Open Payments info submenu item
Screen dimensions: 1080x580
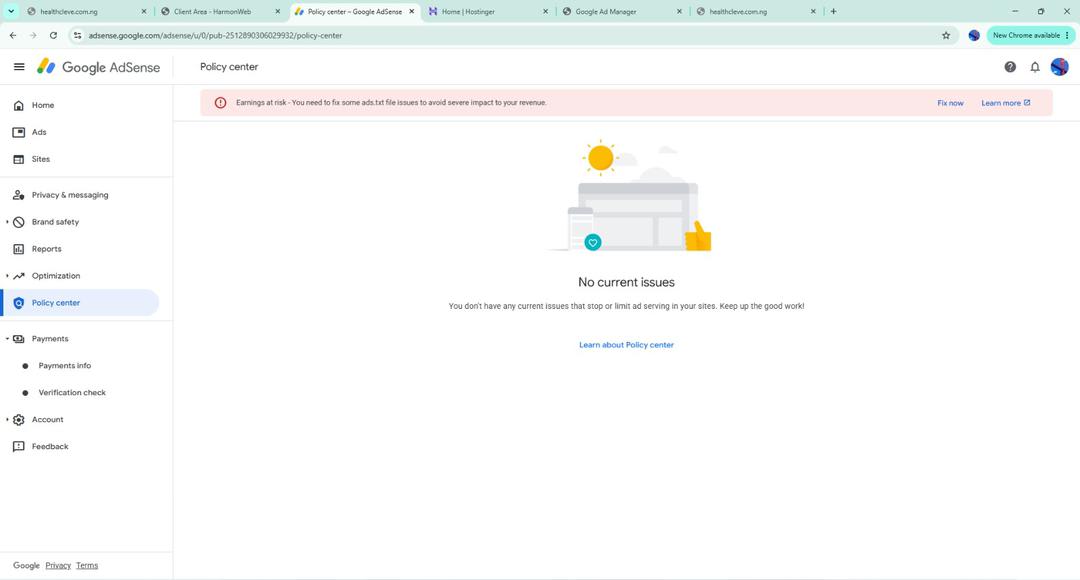(65, 366)
